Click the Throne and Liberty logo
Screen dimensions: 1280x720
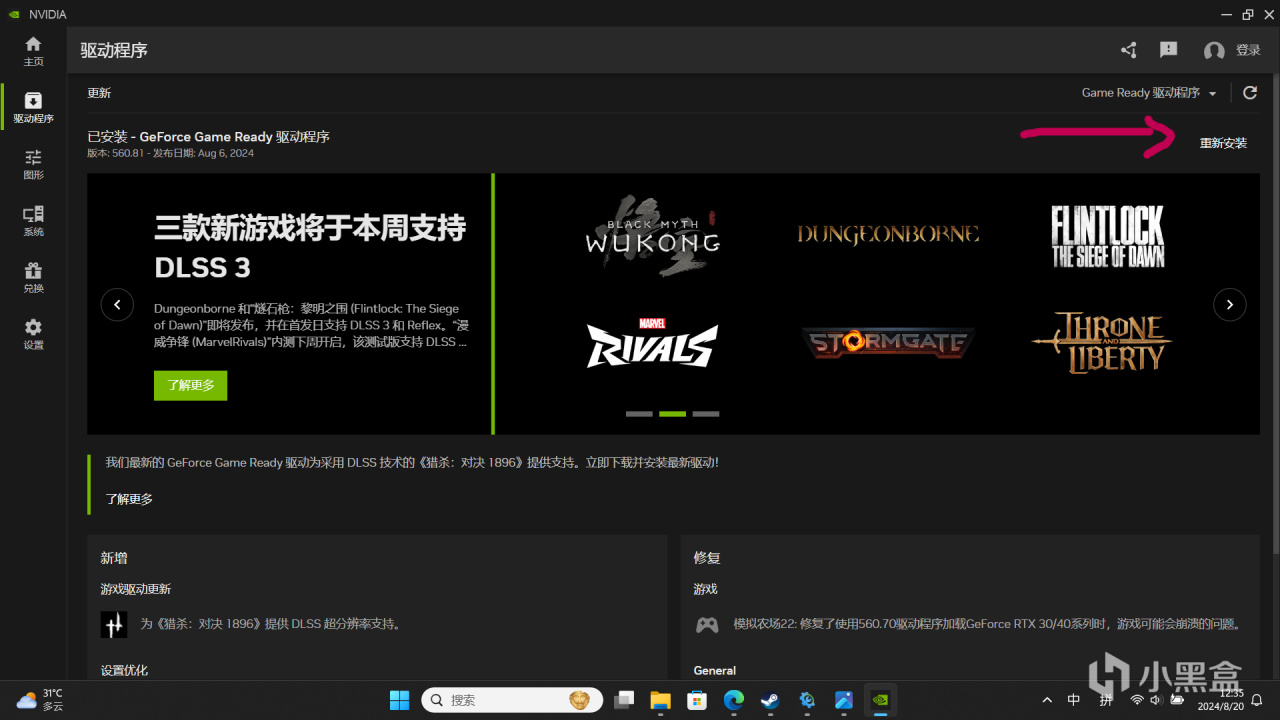point(1102,343)
